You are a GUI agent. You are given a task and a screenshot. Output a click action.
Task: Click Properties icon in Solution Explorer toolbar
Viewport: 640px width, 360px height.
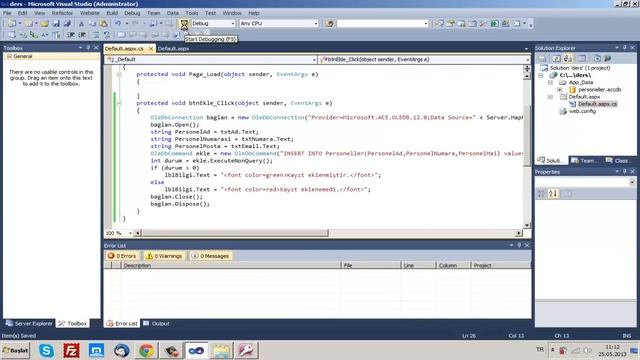click(x=542, y=58)
